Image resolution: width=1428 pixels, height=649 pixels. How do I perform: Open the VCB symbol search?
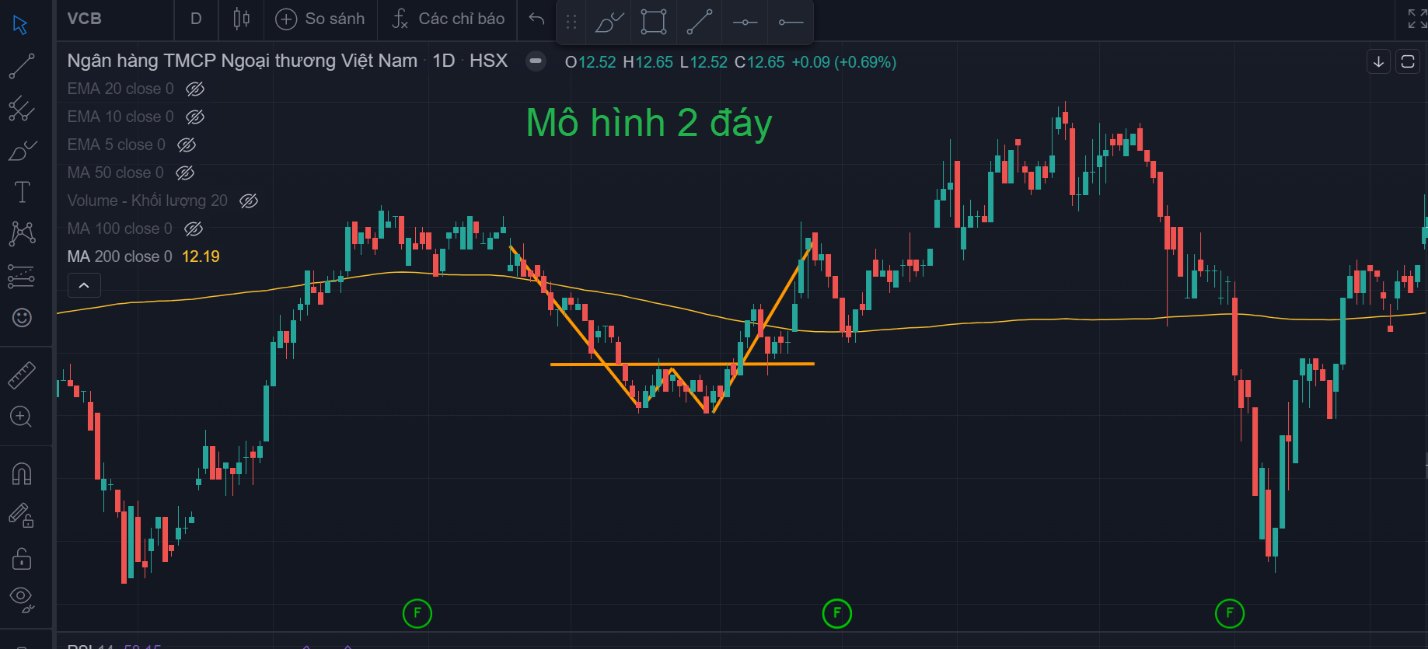pyautogui.click(x=85, y=18)
